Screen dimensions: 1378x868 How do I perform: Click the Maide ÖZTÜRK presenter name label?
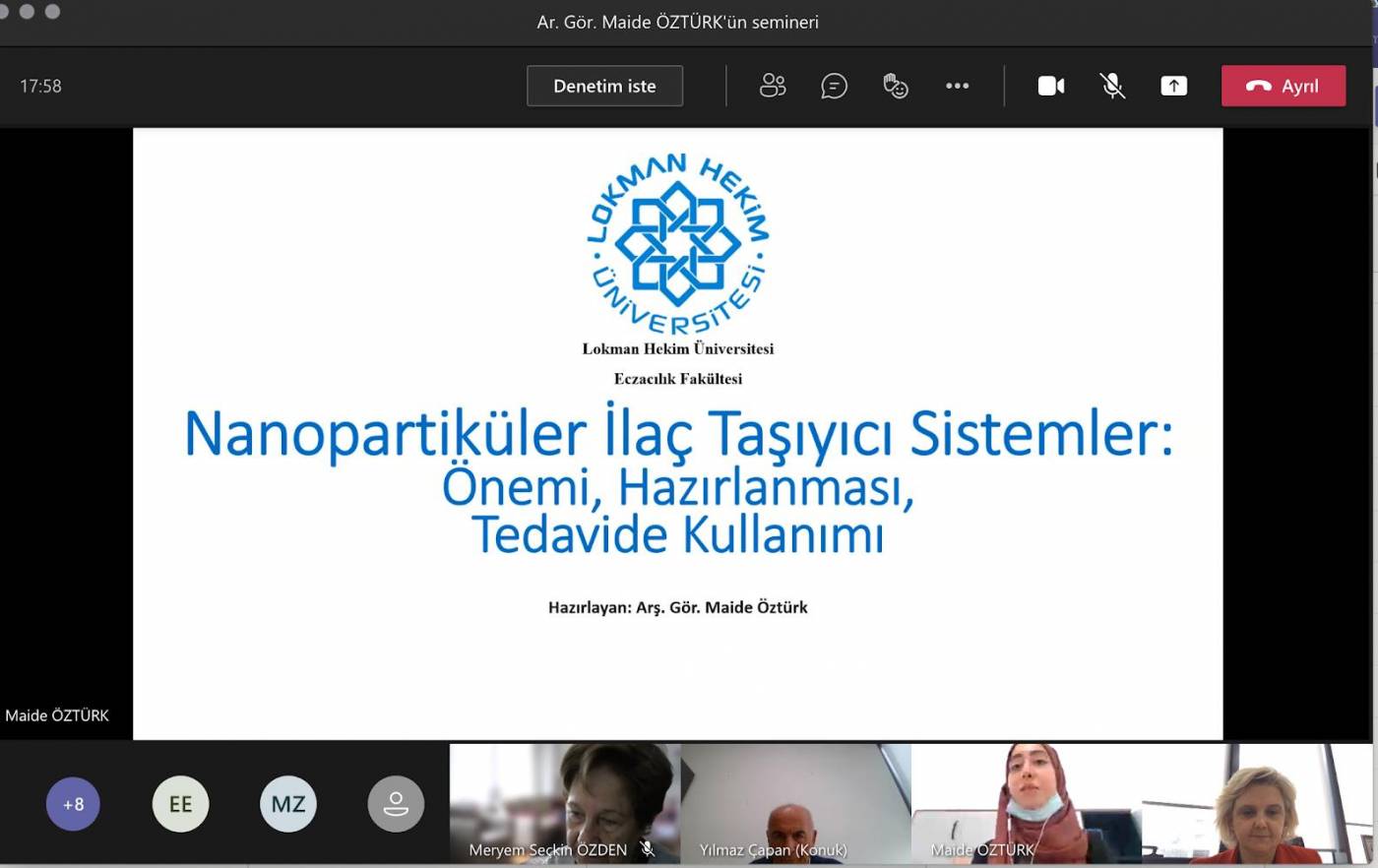pos(57,715)
